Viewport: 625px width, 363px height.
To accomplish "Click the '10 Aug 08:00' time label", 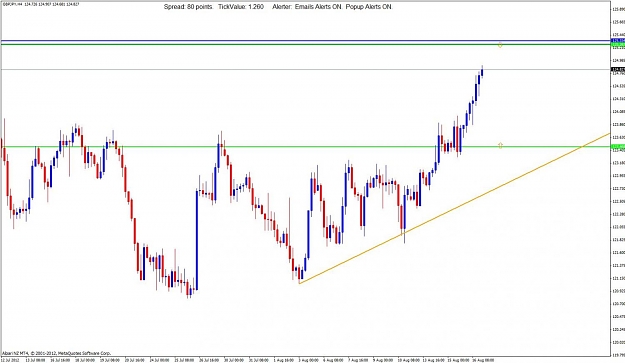I will pos(409,360).
